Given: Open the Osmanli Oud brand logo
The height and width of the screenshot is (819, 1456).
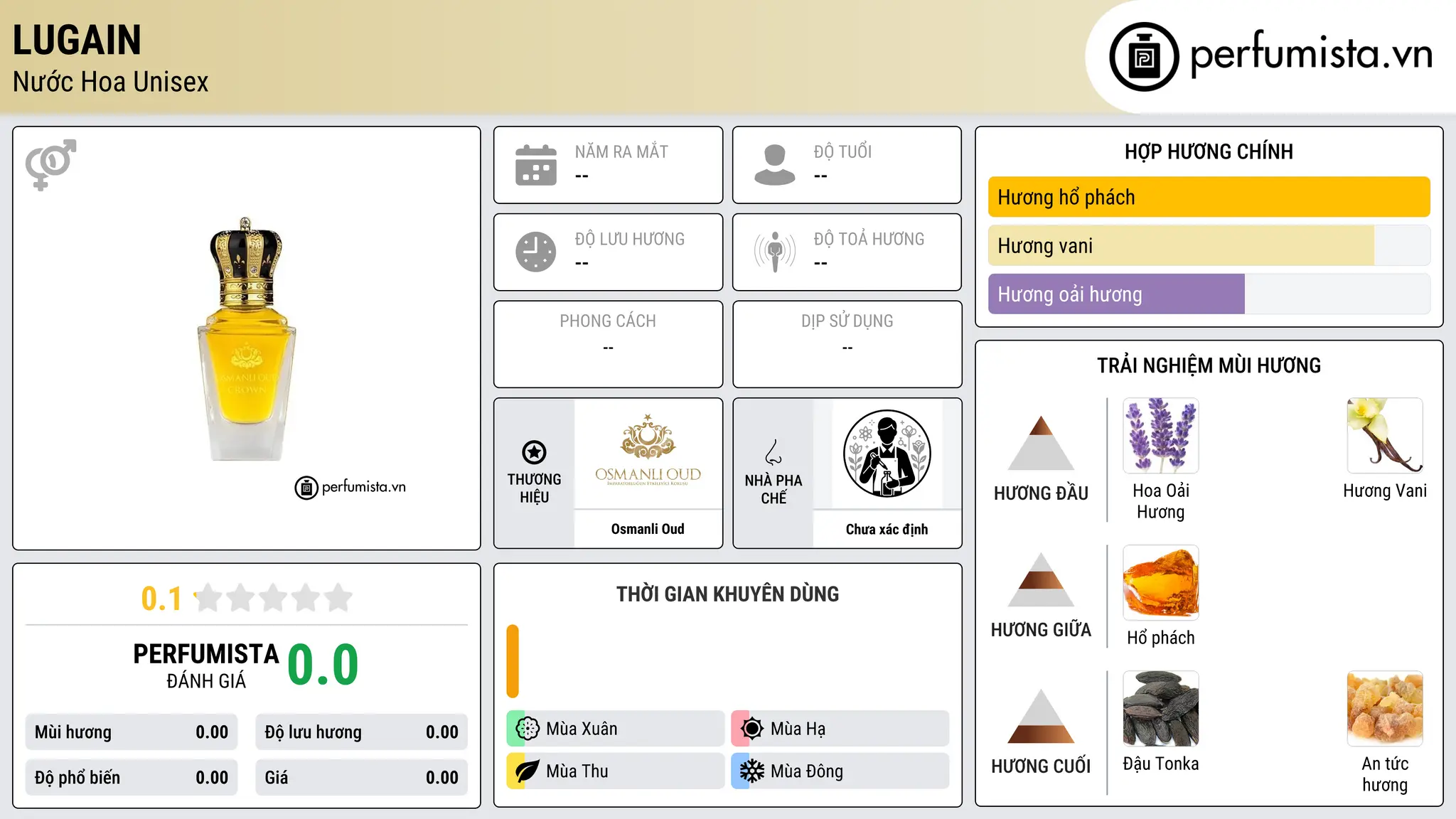Looking at the screenshot, I should [648, 452].
